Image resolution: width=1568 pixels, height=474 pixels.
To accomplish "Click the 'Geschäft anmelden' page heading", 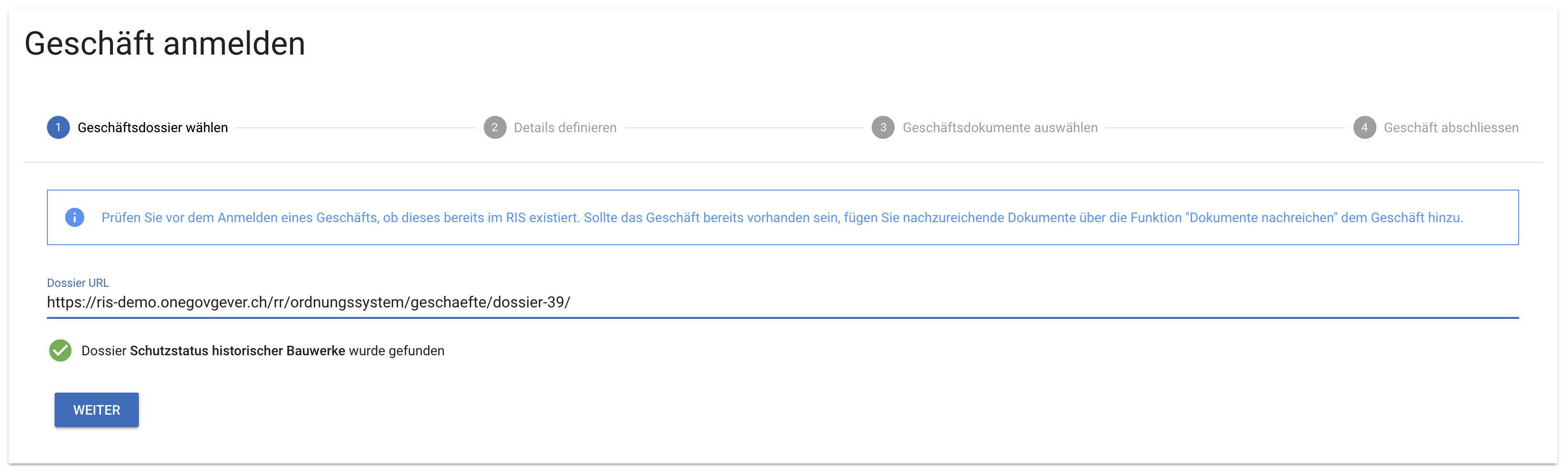I will click(165, 44).
